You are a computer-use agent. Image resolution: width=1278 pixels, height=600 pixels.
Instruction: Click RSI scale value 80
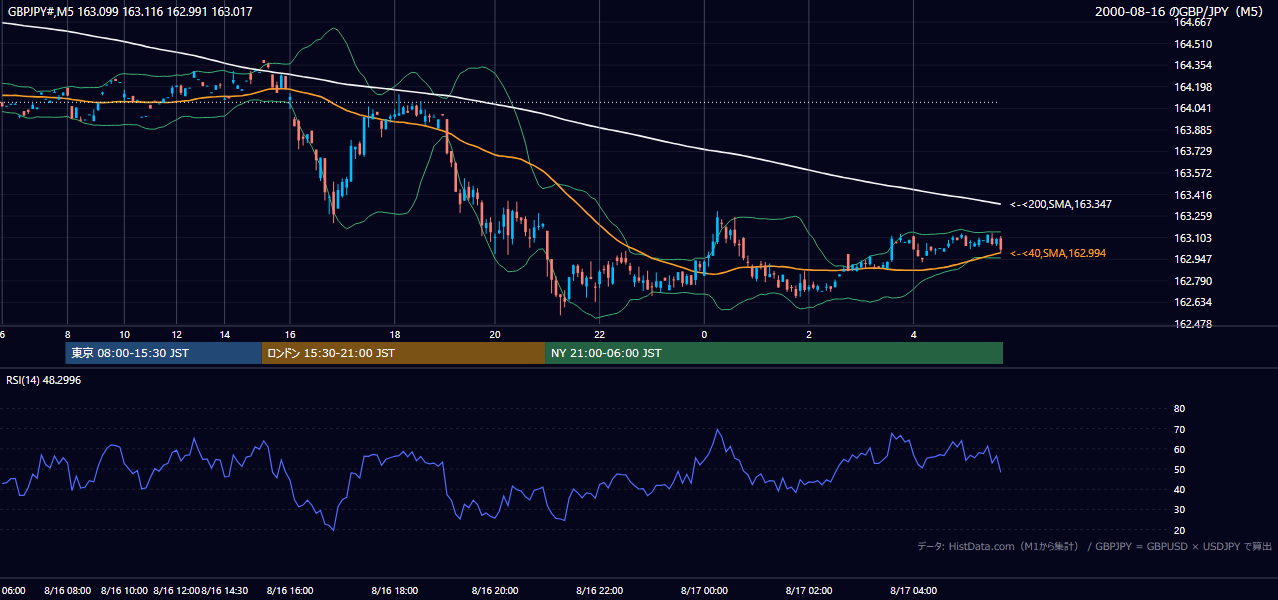[x=1179, y=409]
